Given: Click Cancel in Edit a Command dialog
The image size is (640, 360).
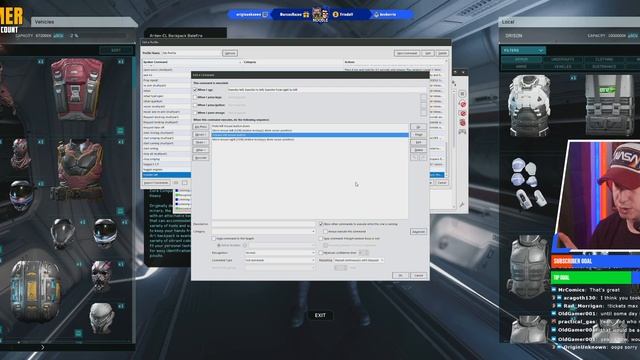Looking at the screenshot, I should 419,276.
